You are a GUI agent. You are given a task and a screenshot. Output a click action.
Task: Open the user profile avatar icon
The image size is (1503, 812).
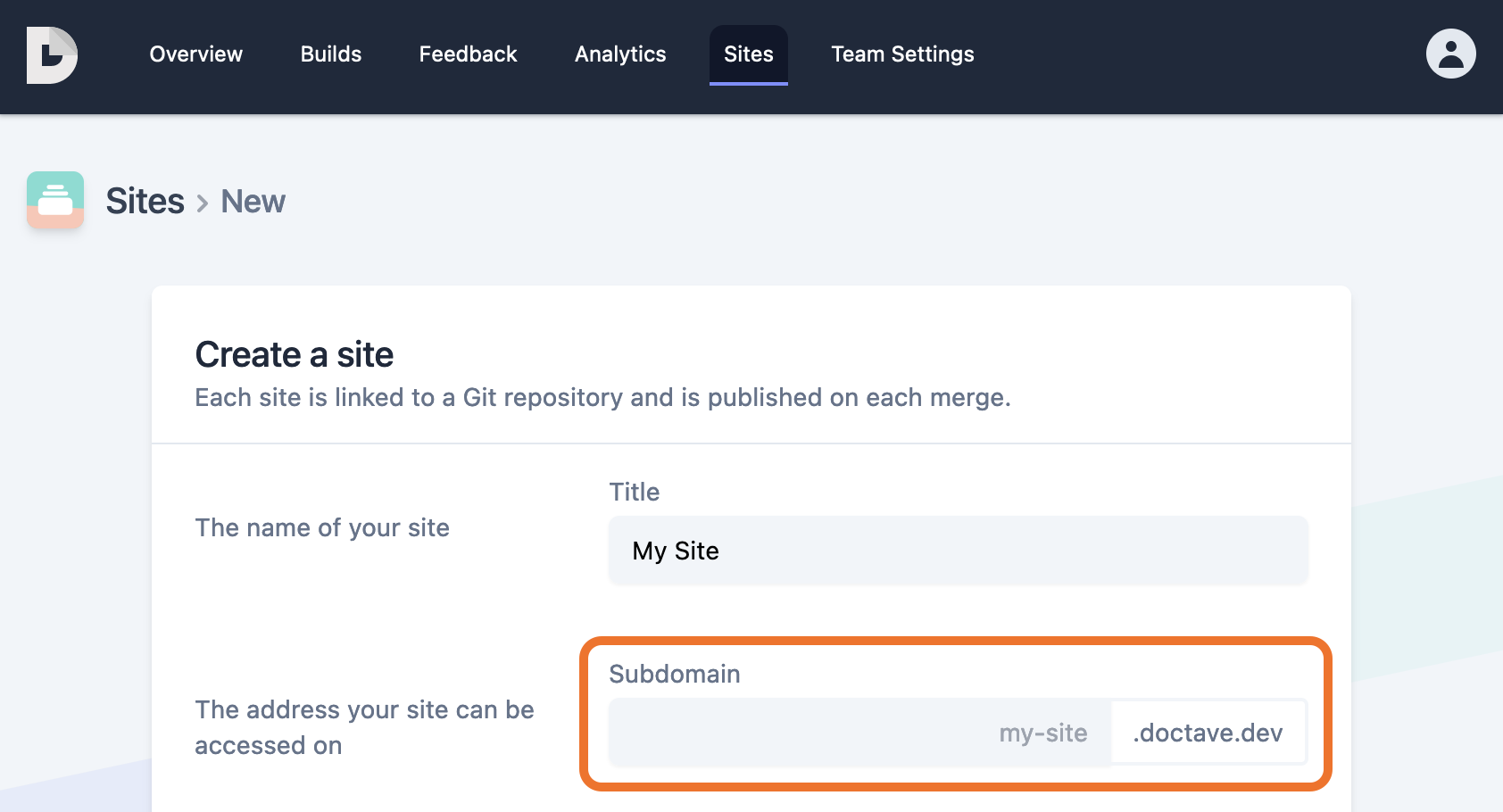1450,54
